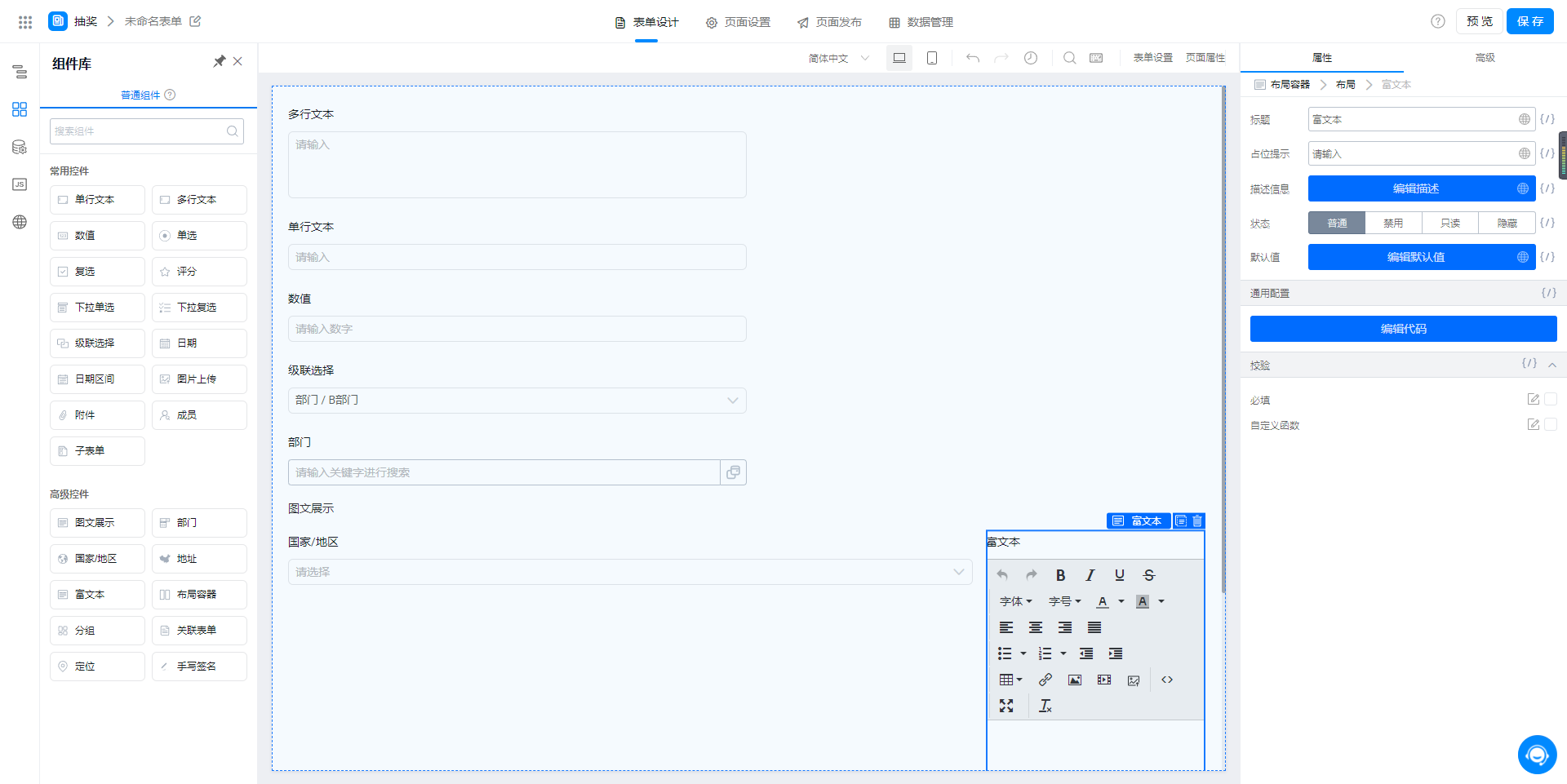The width and height of the screenshot is (1567, 784).
Task: Click the 编辑代码 button
Action: (x=1404, y=329)
